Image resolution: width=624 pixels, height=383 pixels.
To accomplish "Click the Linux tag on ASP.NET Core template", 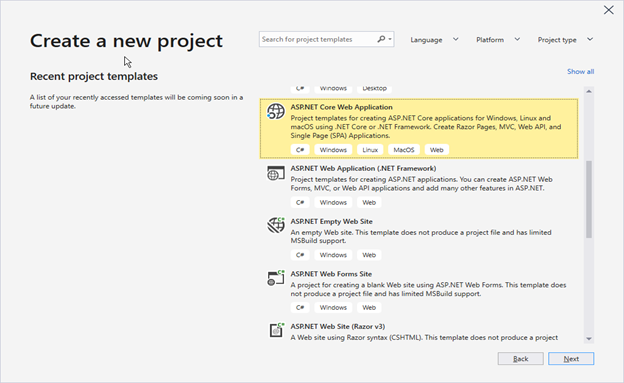I will (x=370, y=150).
